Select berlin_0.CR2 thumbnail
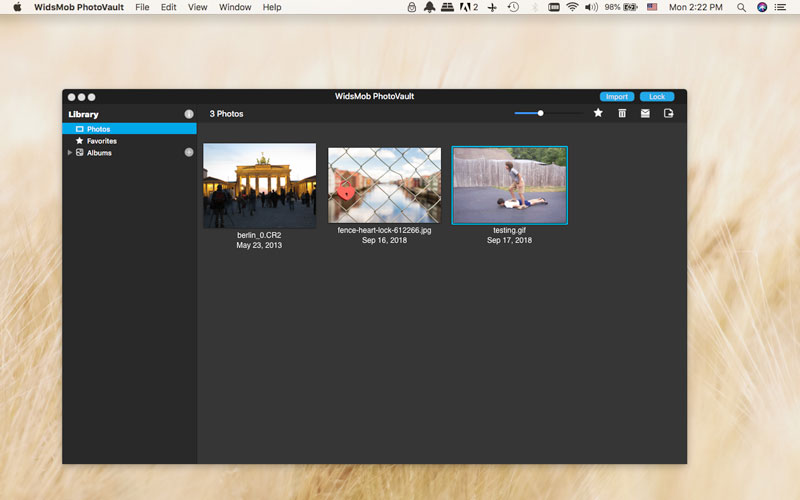Image resolution: width=800 pixels, height=500 pixels. coord(260,186)
